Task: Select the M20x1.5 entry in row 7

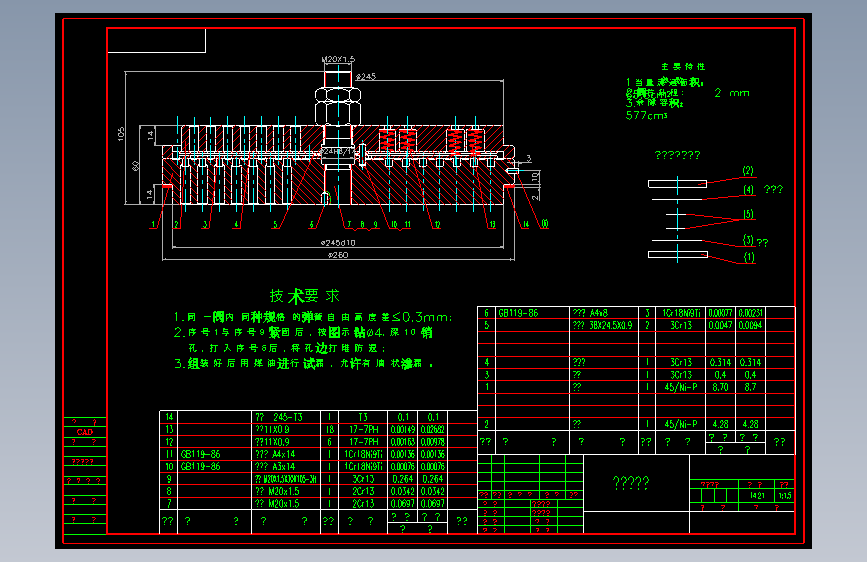Action: (x=284, y=503)
